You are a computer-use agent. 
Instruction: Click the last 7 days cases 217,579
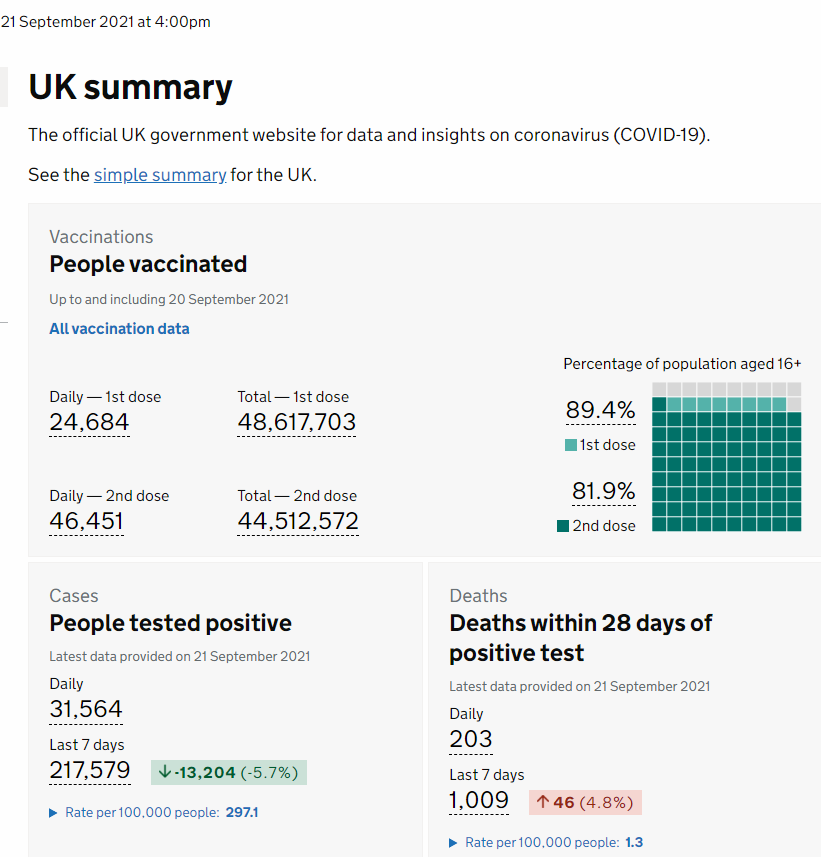(x=90, y=770)
